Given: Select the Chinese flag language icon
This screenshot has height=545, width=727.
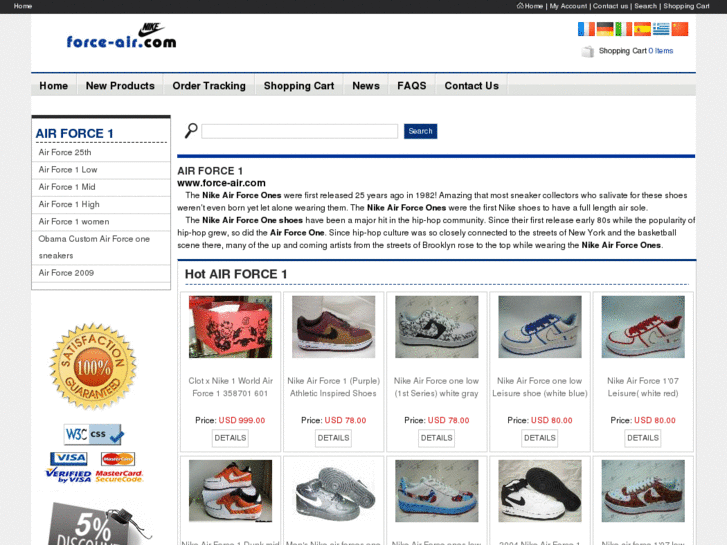Looking at the screenshot, I should 680,29.
